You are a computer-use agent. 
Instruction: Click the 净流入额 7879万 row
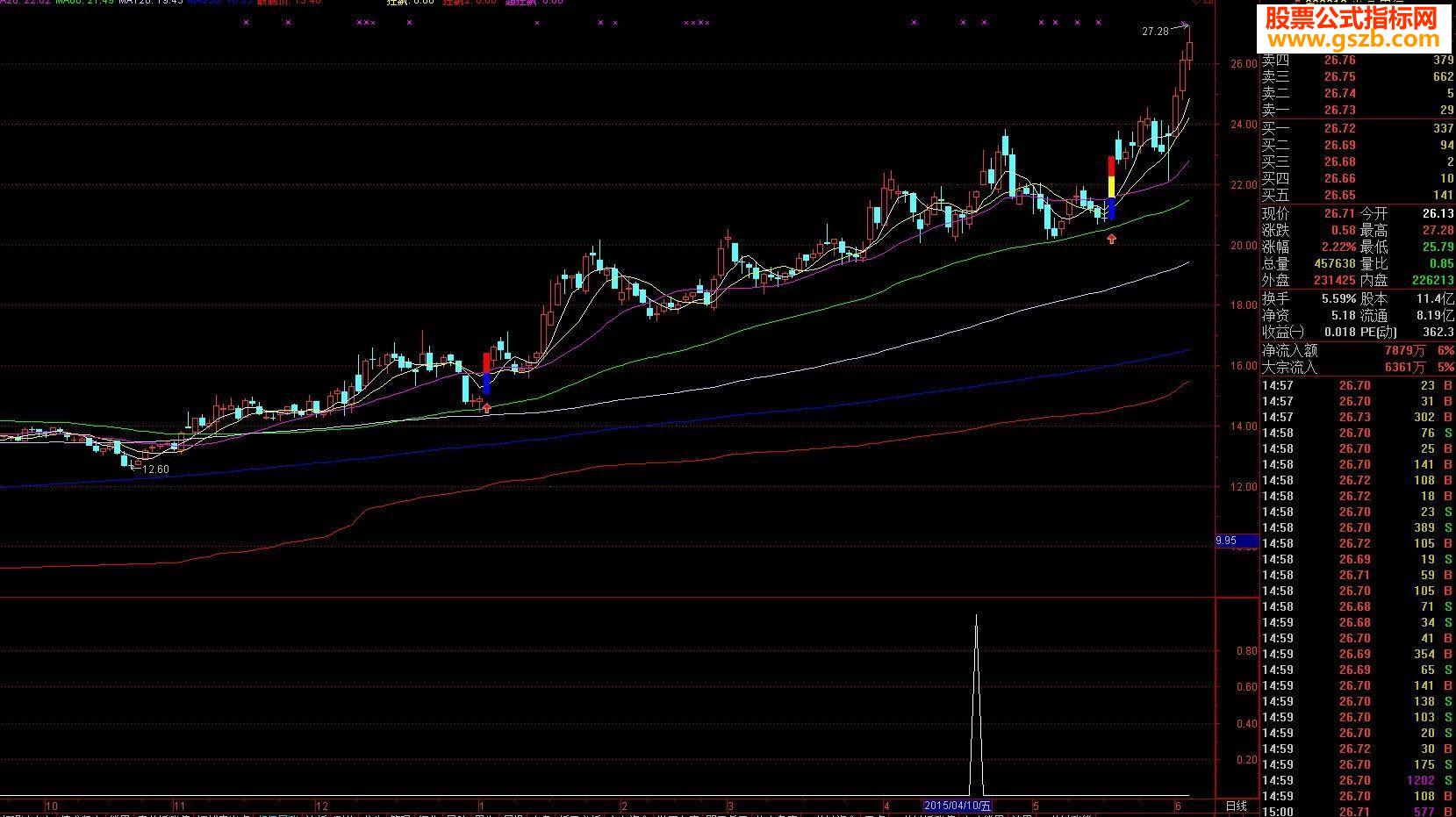[1358, 351]
